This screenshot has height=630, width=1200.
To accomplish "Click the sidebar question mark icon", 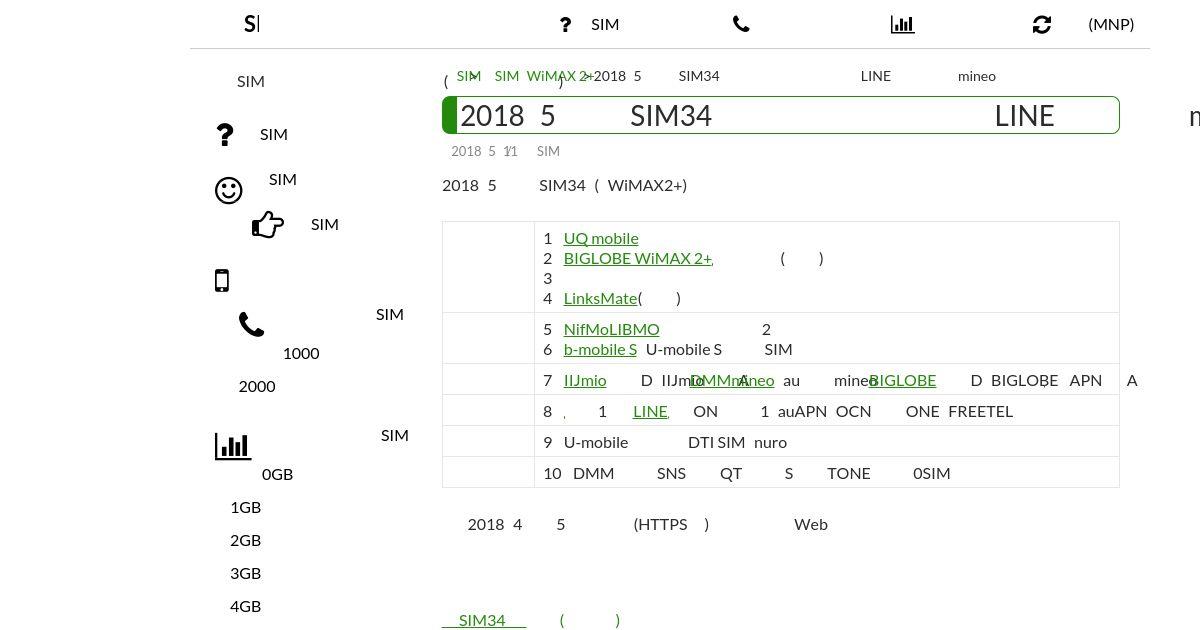I will click(225, 134).
